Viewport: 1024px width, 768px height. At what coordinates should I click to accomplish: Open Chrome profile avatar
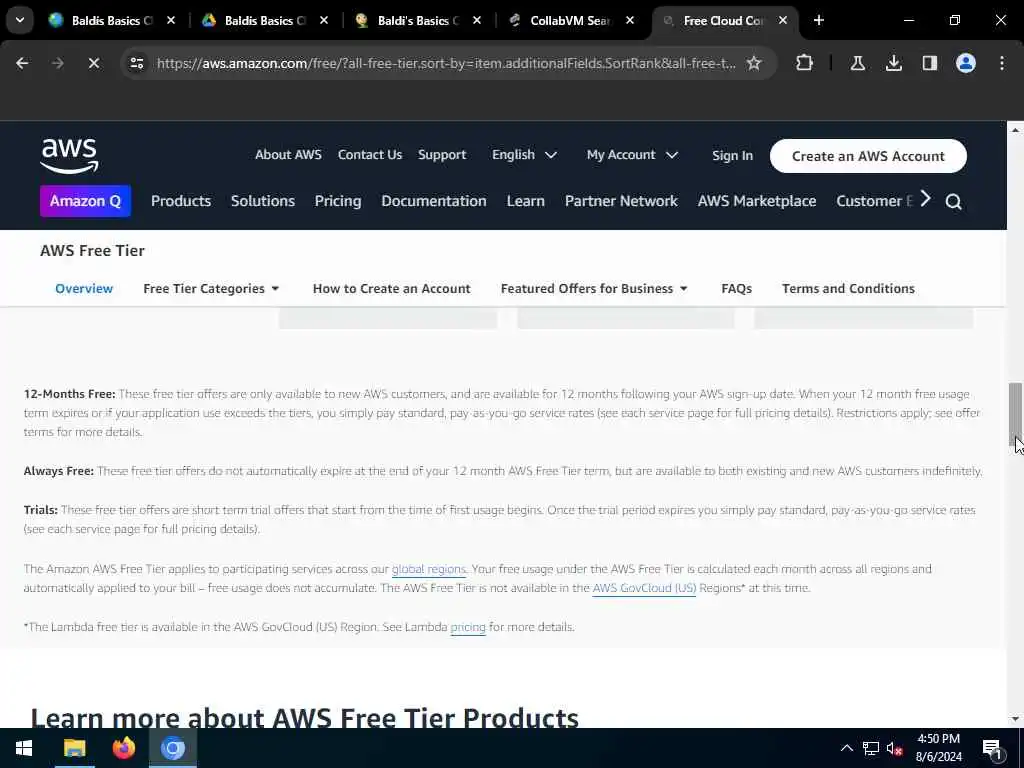pos(965,63)
